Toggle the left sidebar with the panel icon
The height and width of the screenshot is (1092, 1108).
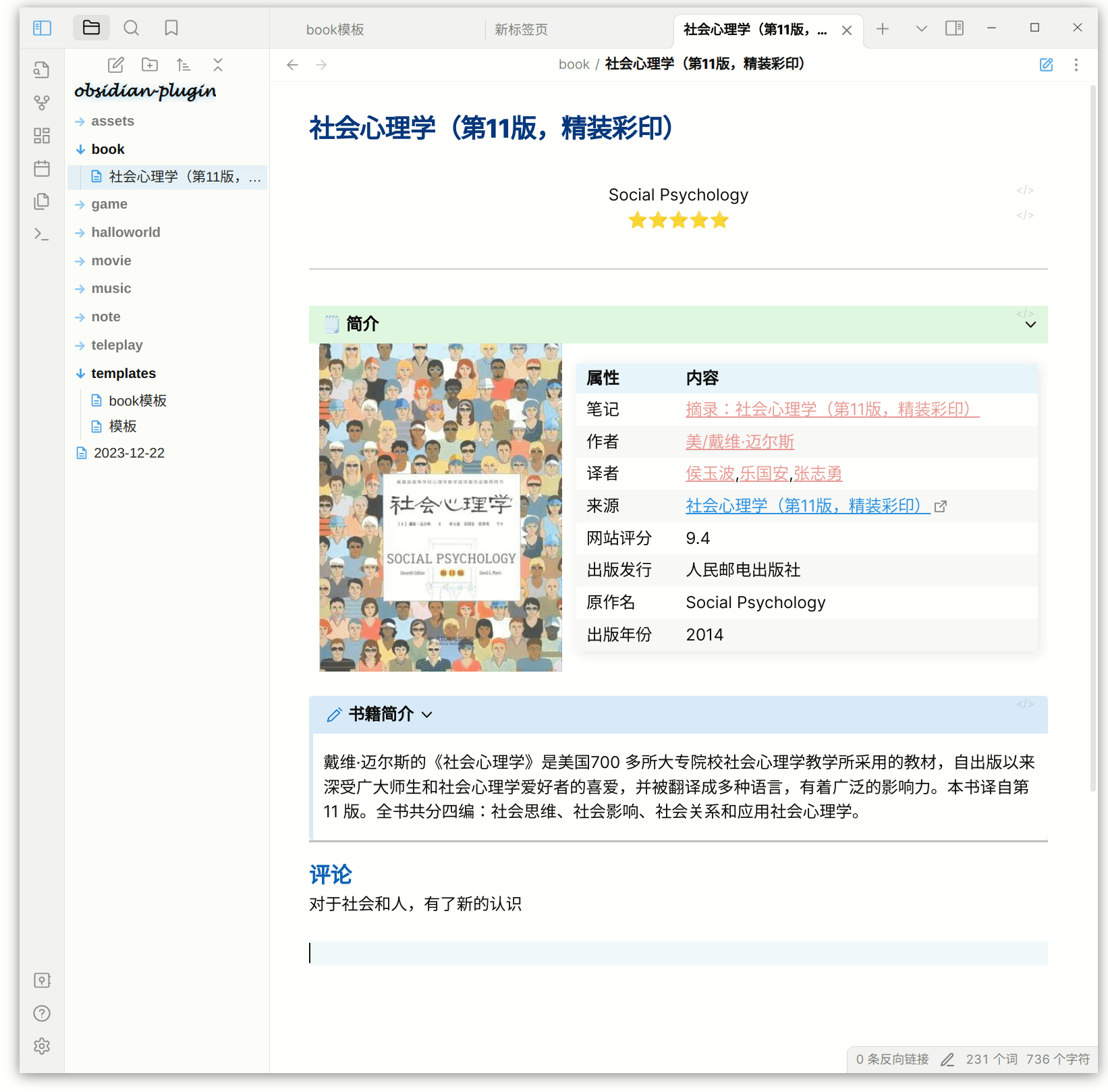point(42,28)
